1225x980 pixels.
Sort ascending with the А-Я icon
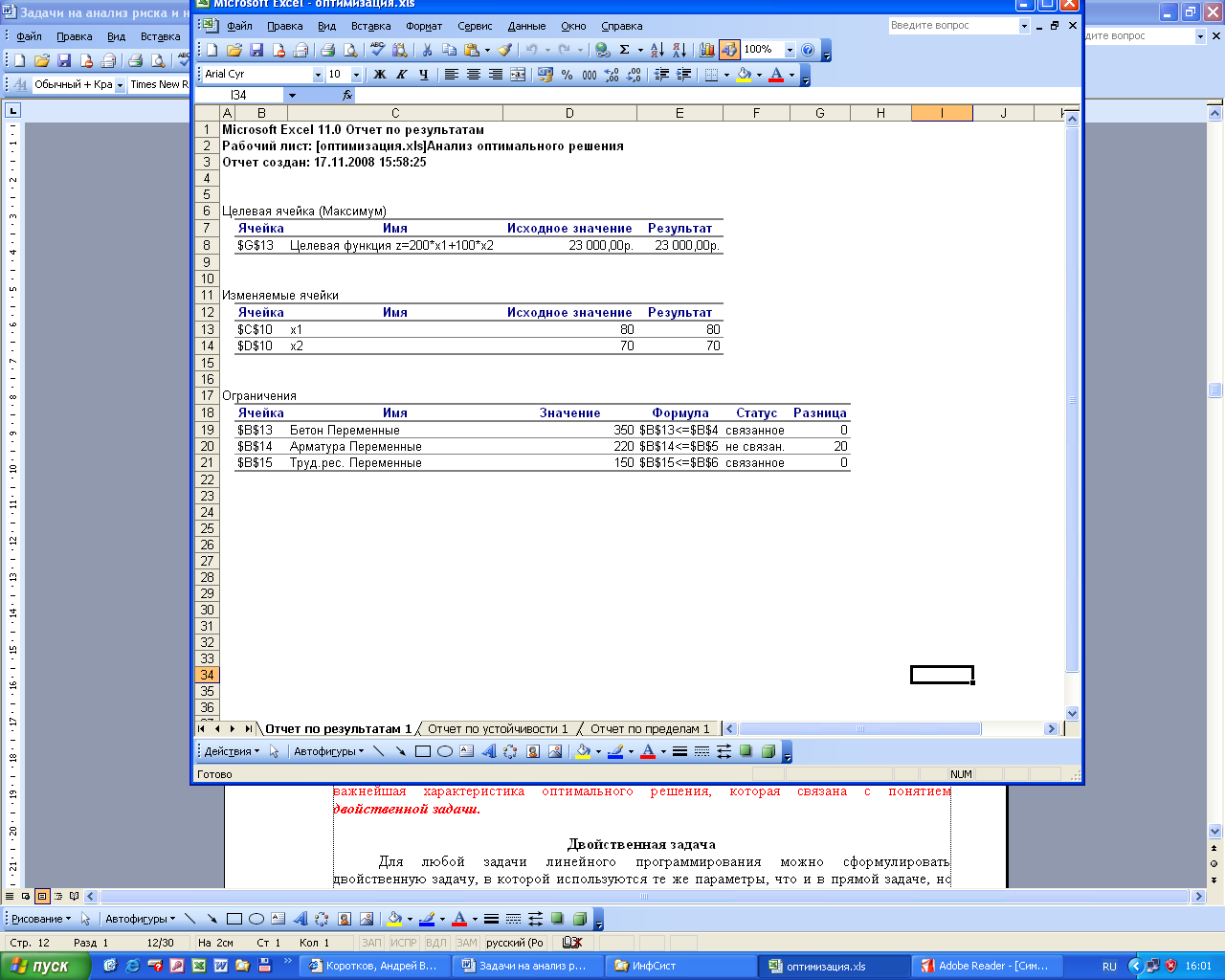657,50
